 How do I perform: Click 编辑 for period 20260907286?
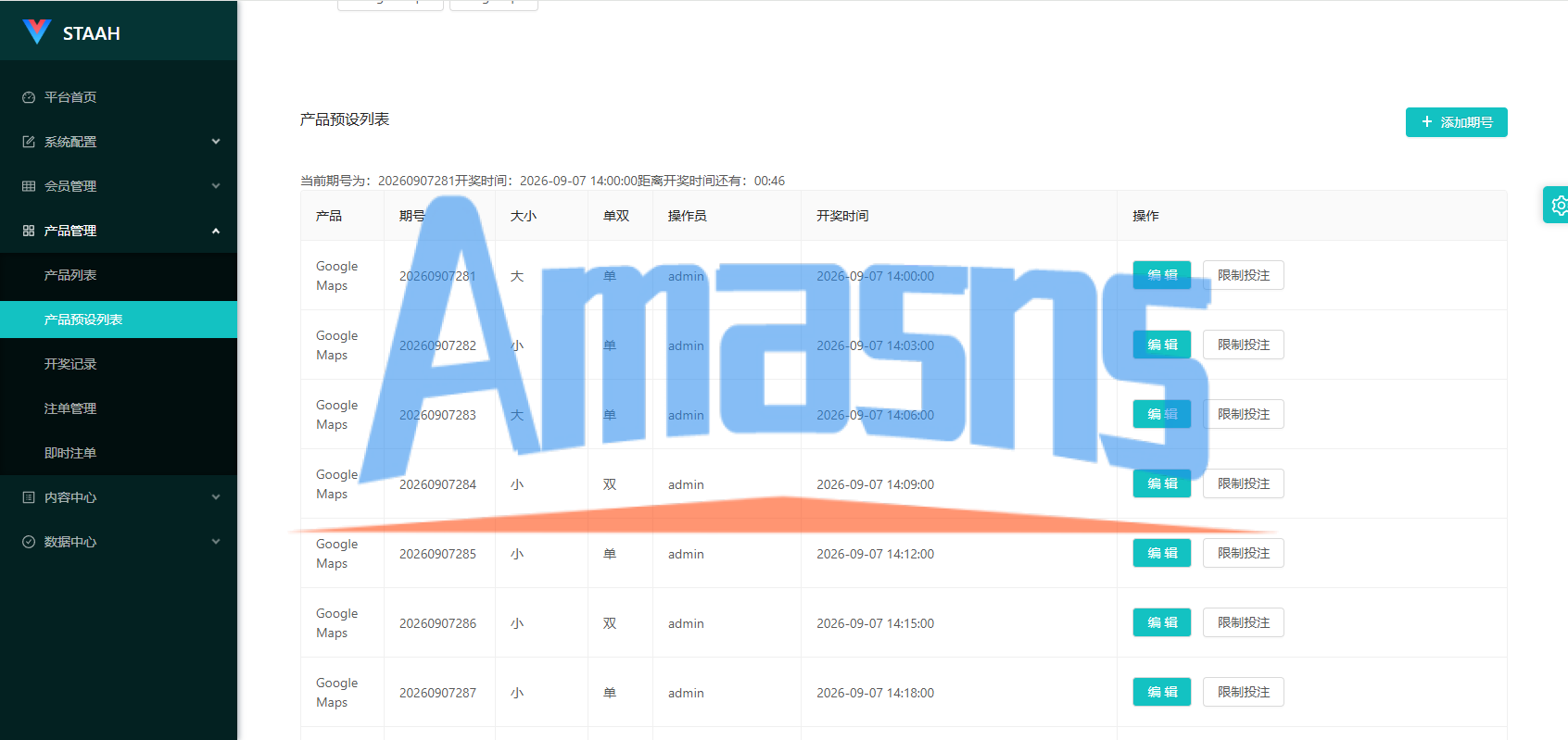[1162, 622]
